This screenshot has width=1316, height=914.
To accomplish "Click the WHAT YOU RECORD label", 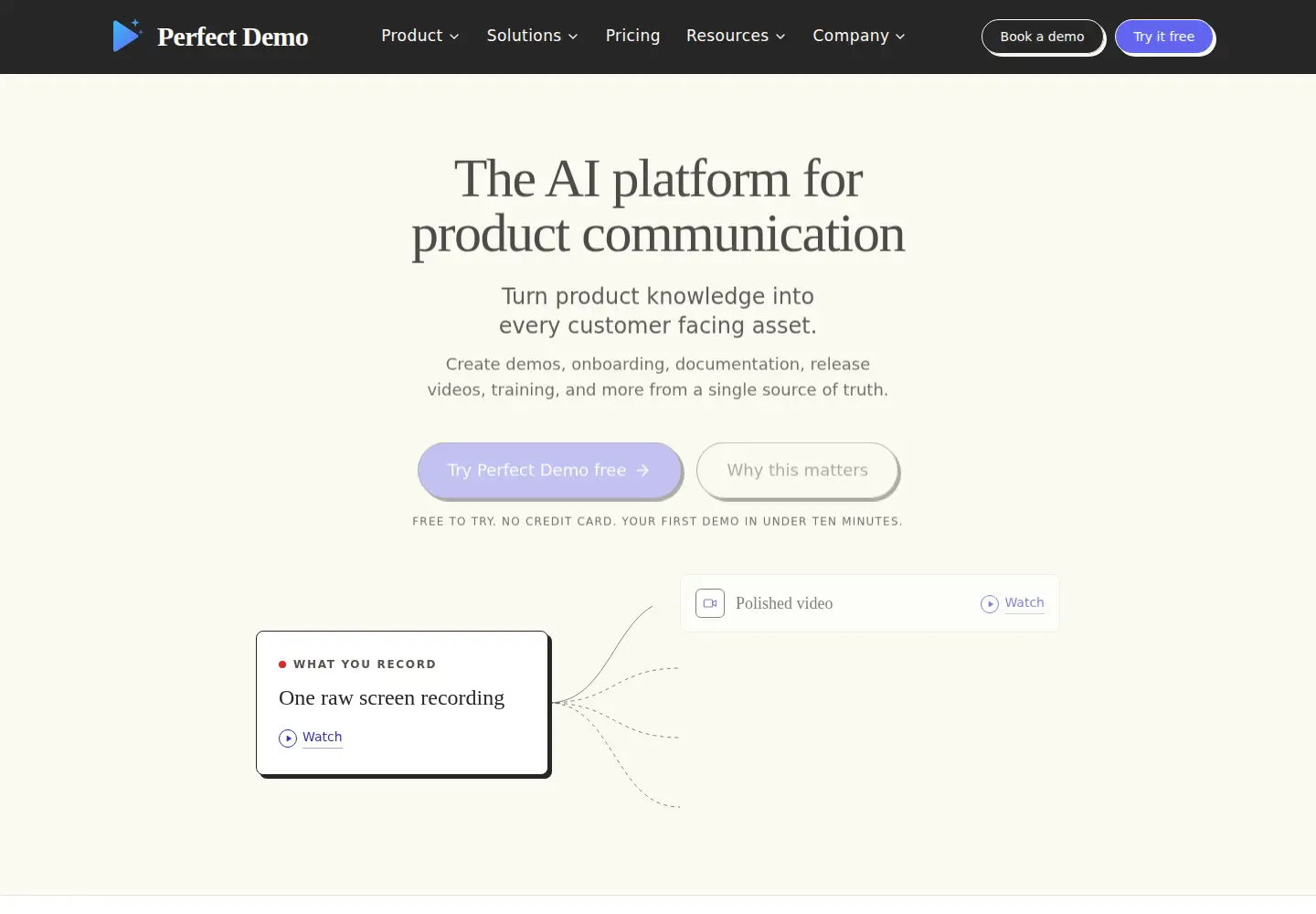I will pos(365,664).
